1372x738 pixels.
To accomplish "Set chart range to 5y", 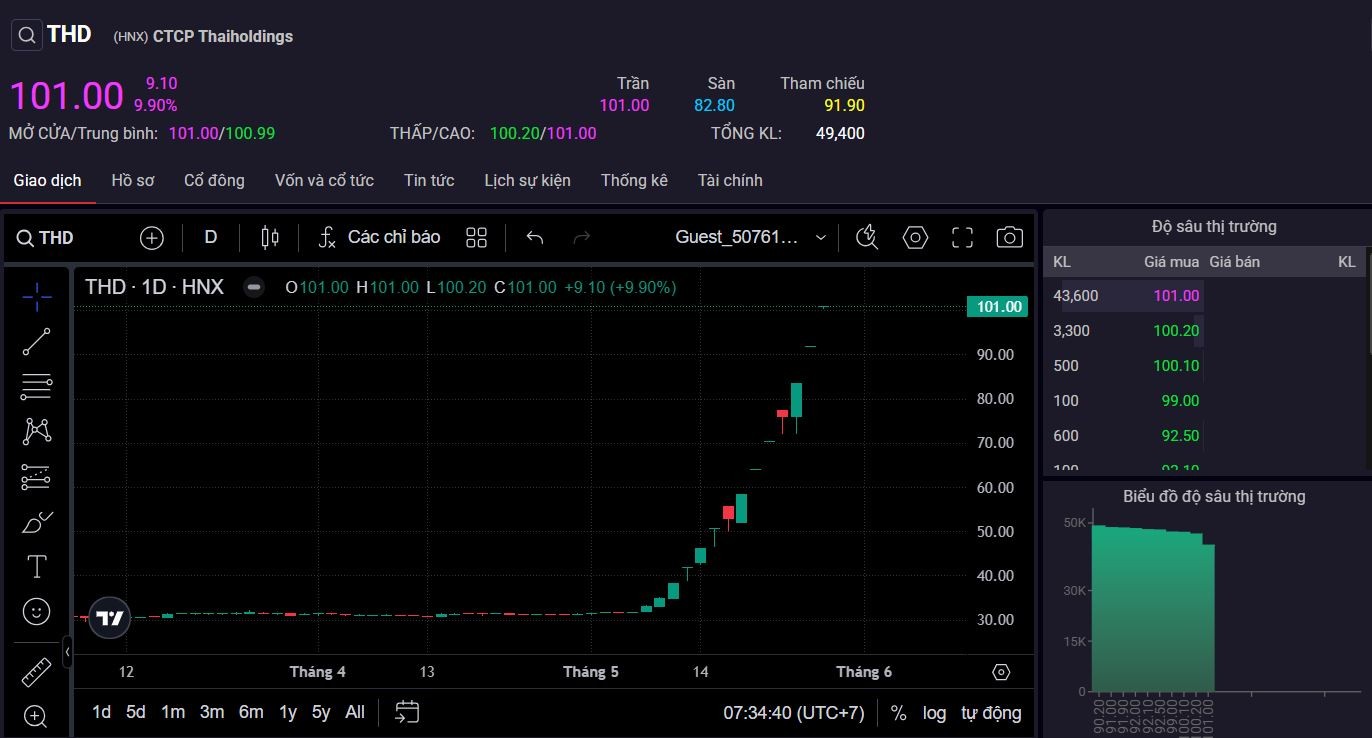I will (x=321, y=712).
